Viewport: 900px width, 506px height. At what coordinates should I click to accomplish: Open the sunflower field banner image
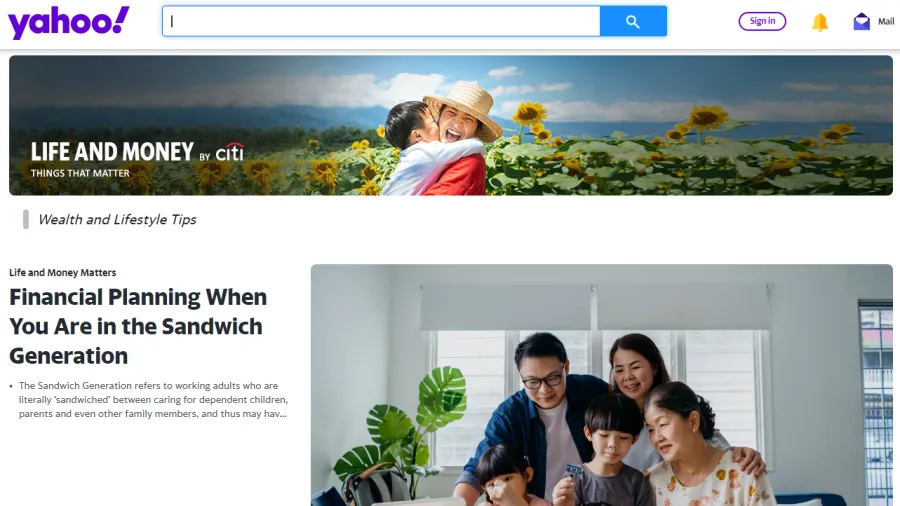(x=451, y=125)
